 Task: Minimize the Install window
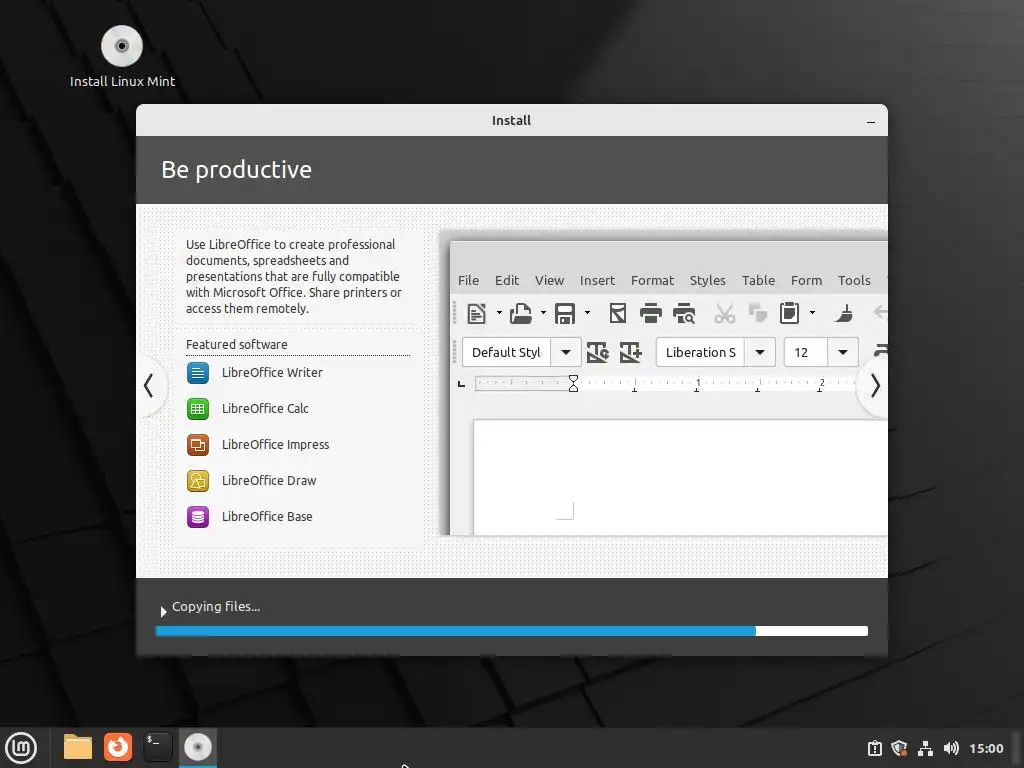point(871,122)
